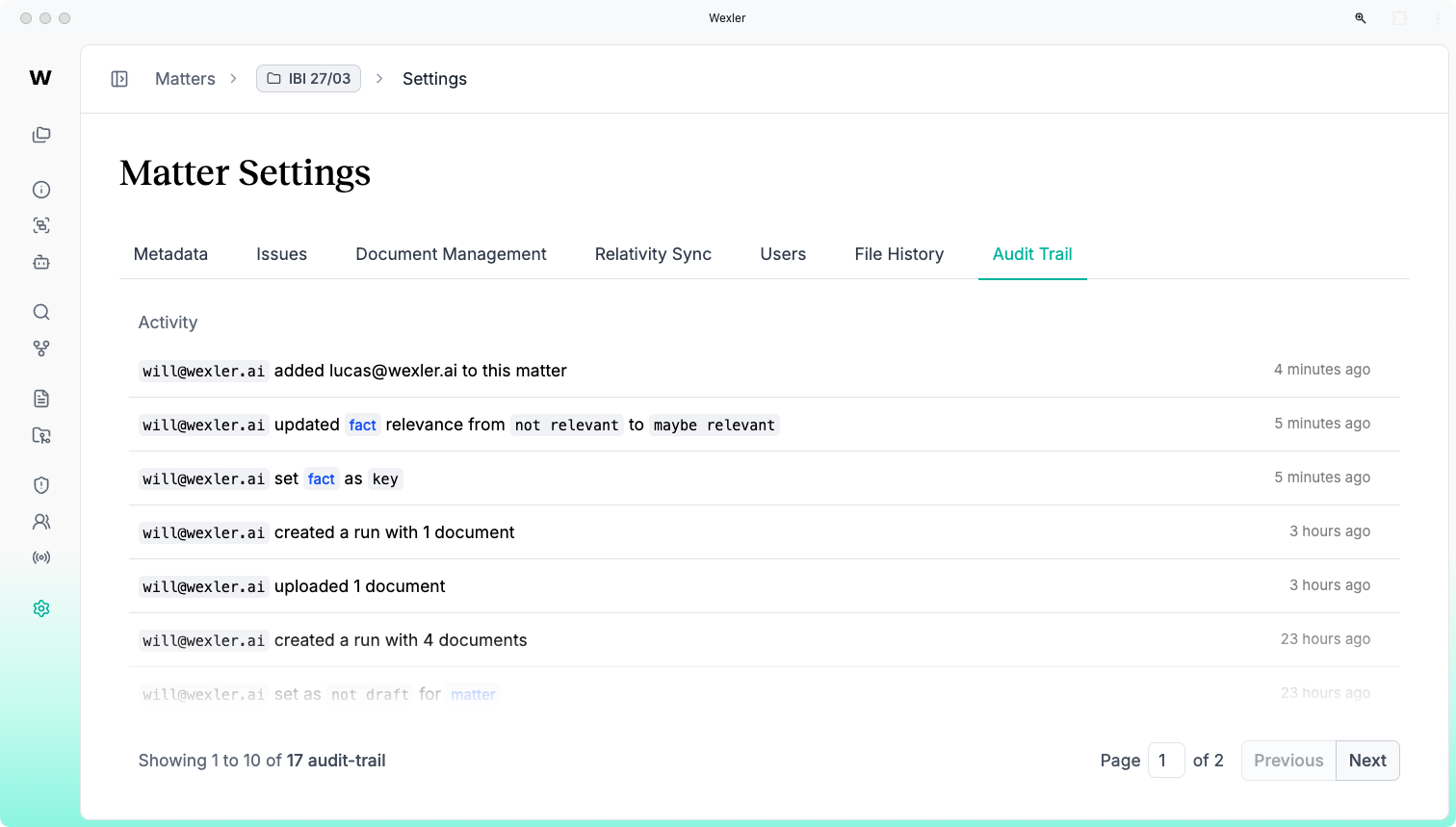
Task: Click the fact link in set as key row
Action: point(322,478)
